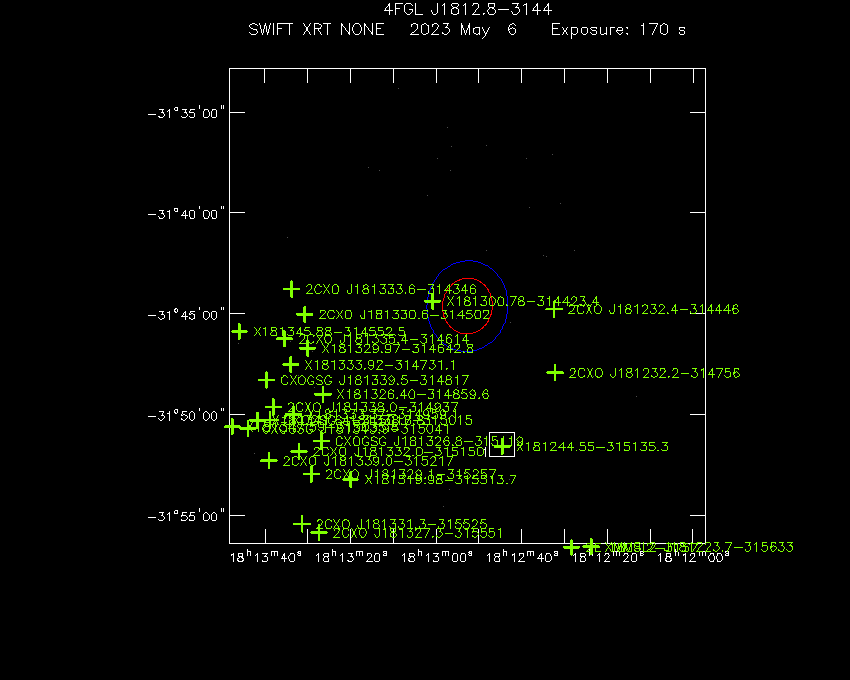Screen dimensions: 850x680
Task: Click cross marker of 2CXO J181331.3-315525
Action: pyautogui.click(x=302, y=524)
